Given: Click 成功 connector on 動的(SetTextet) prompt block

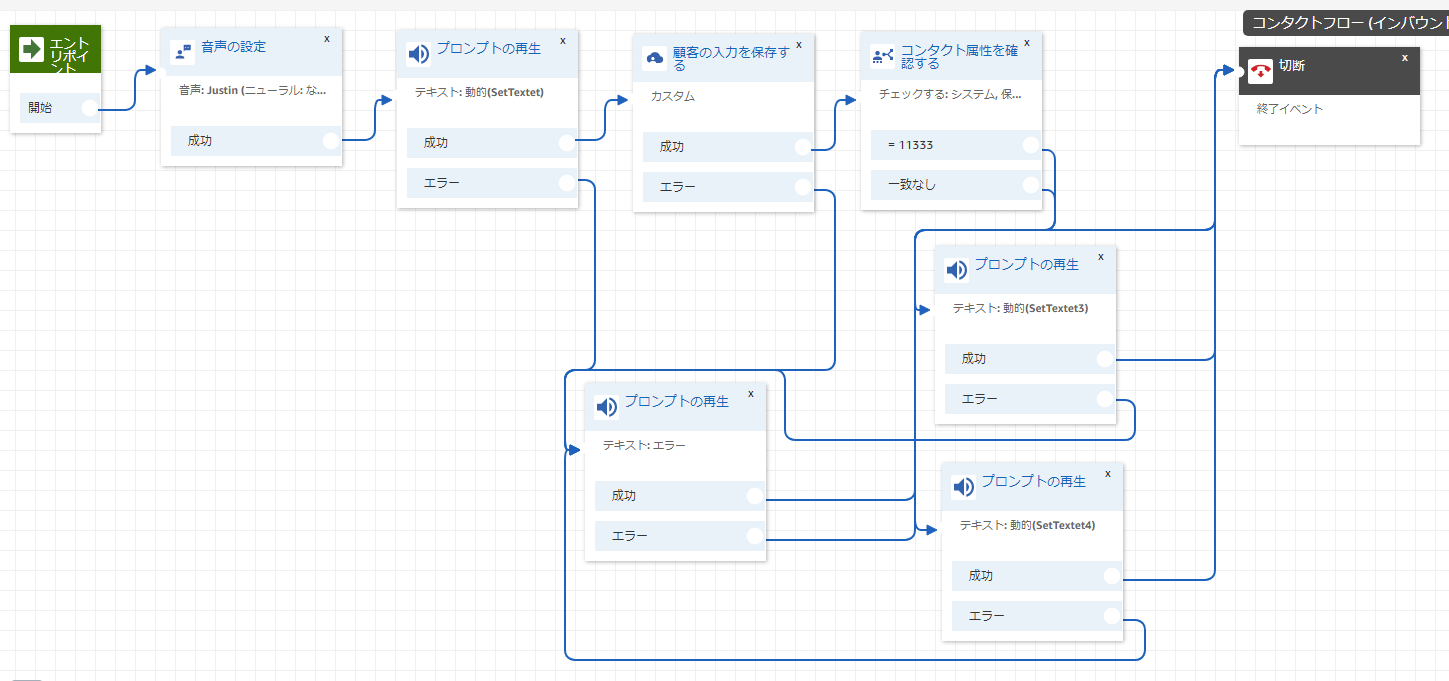Looking at the screenshot, I should 567,143.
